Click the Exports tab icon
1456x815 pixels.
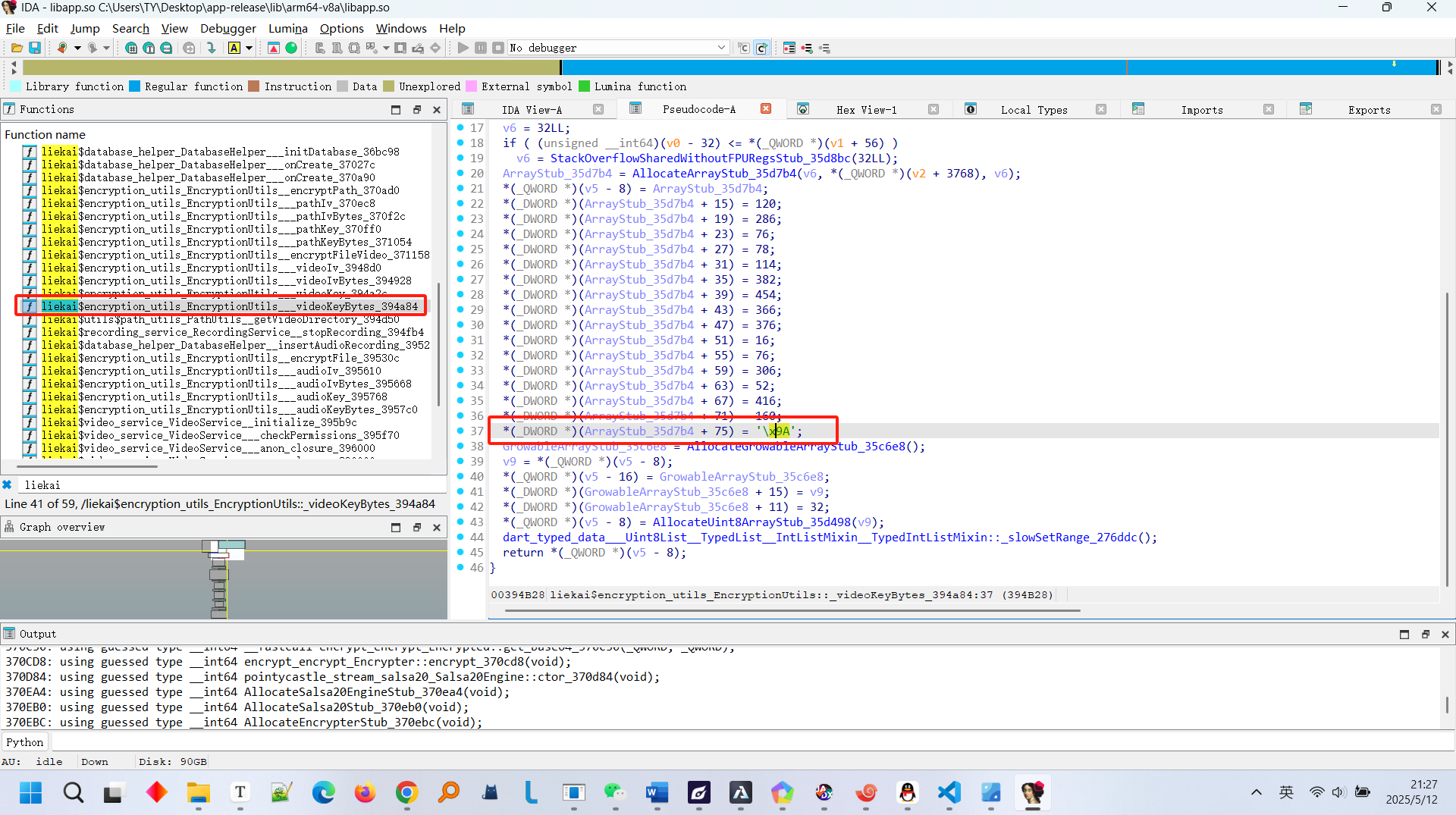[1306, 109]
